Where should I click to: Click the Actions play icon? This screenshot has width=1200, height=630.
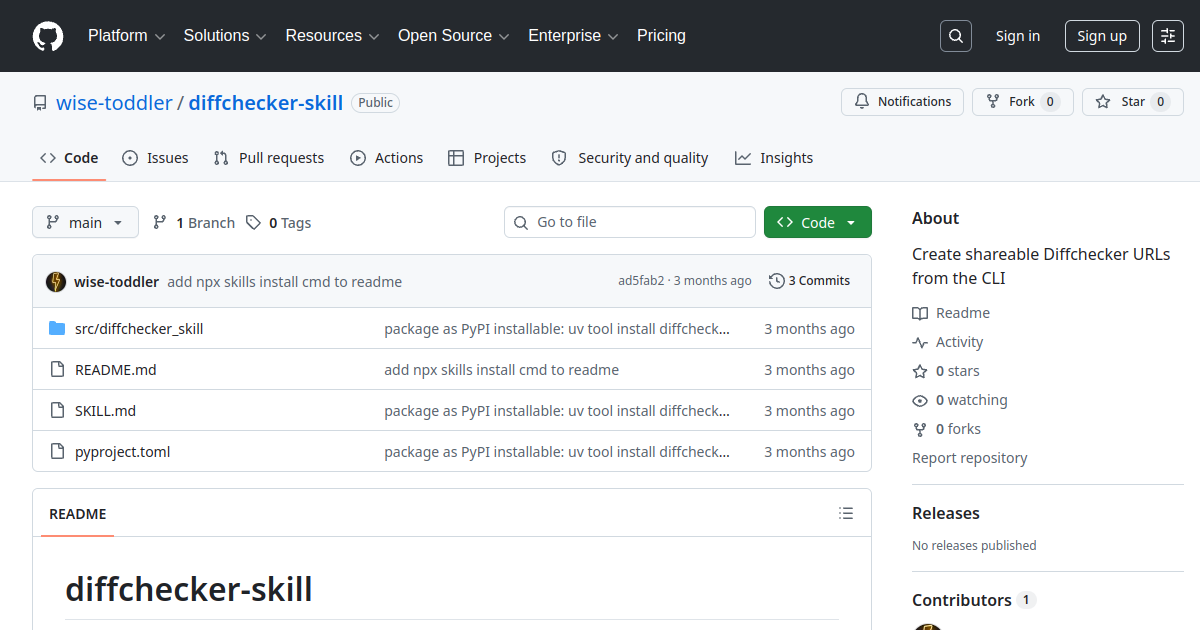coord(358,158)
